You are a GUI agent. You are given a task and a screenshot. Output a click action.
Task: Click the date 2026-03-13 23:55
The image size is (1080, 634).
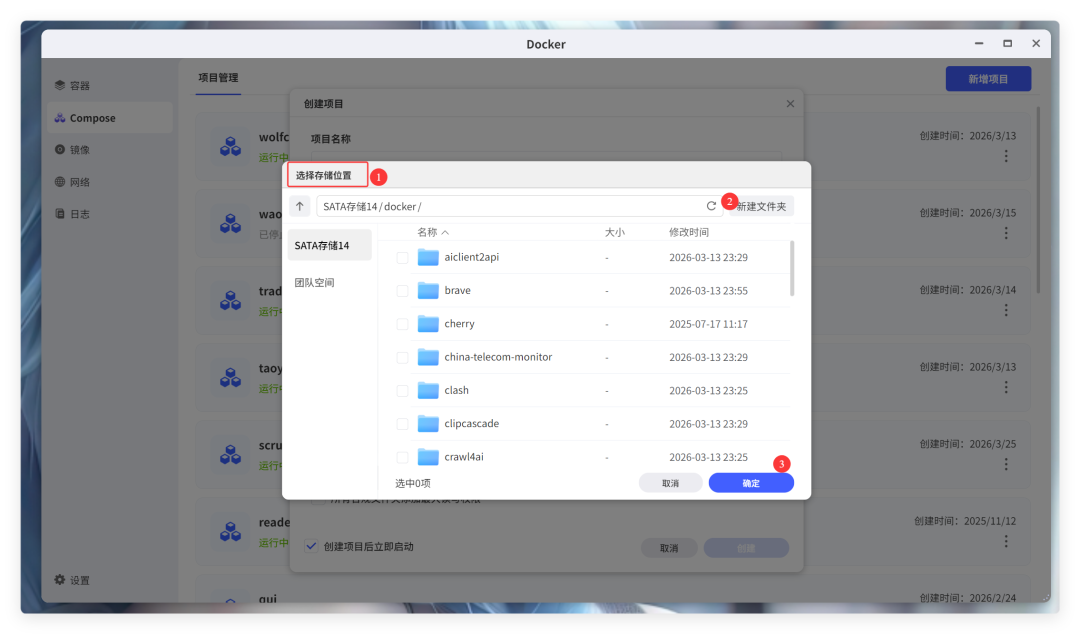tap(708, 291)
